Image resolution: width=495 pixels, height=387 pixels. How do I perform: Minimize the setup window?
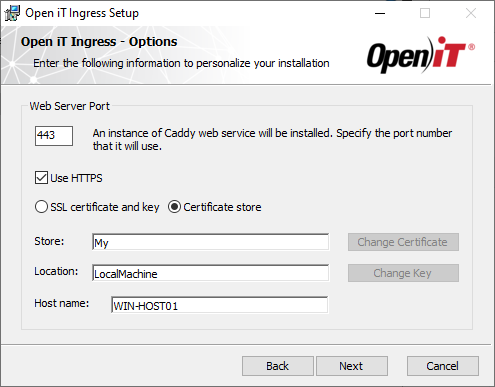[380, 13]
